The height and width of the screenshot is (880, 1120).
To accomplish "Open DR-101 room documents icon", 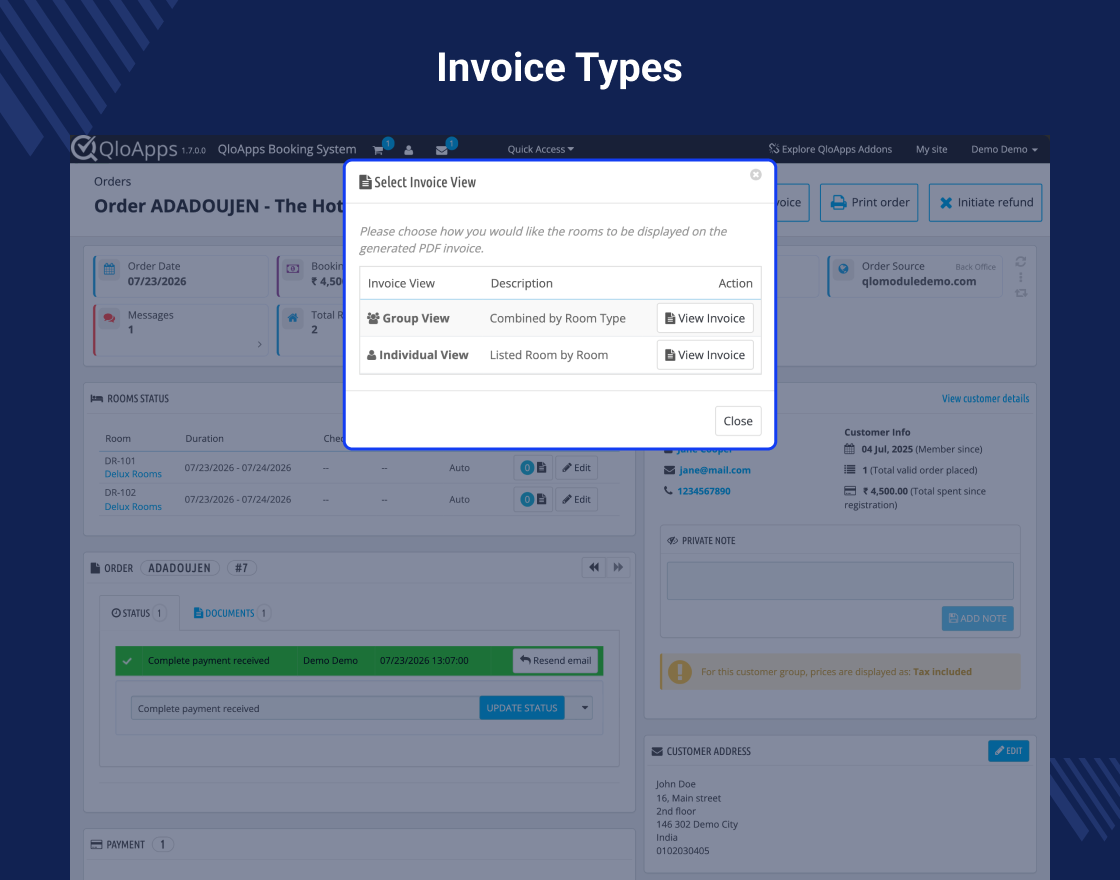I will pyautogui.click(x=533, y=468).
